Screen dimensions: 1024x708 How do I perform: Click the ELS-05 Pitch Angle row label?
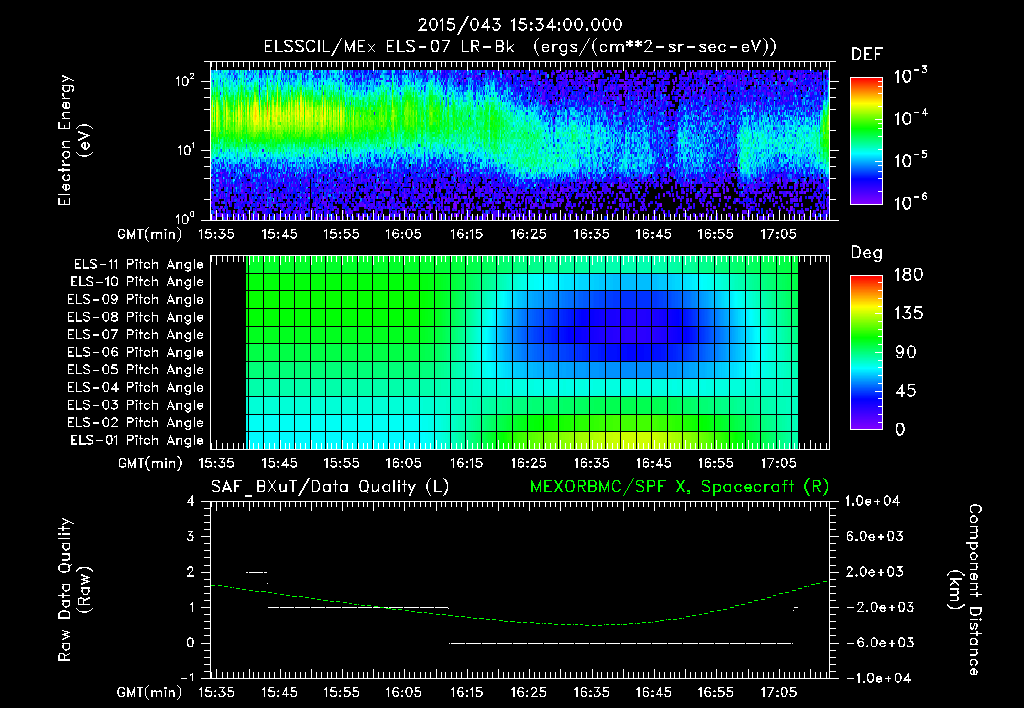coord(135,370)
